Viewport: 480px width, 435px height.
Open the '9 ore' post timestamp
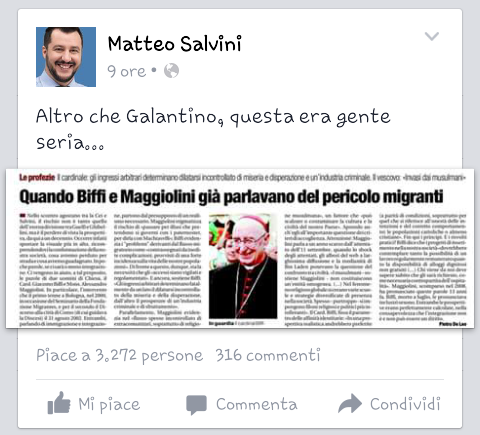click(126, 71)
